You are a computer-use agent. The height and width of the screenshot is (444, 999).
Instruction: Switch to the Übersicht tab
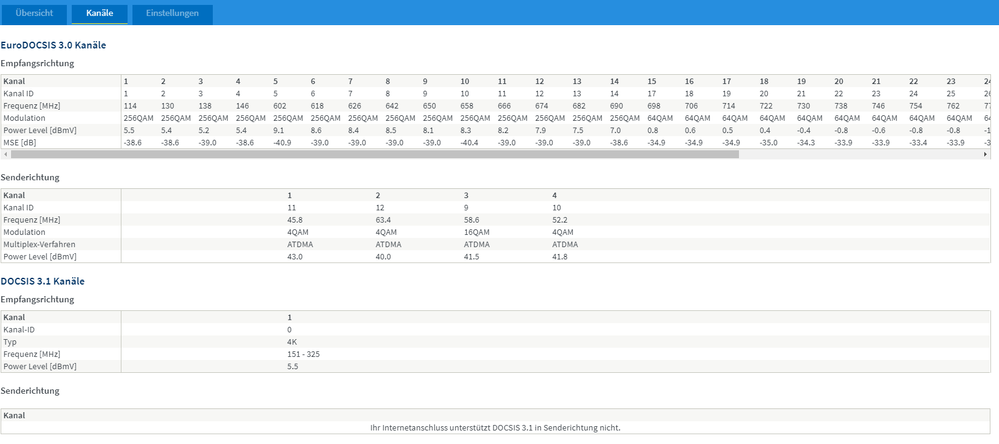[34, 14]
